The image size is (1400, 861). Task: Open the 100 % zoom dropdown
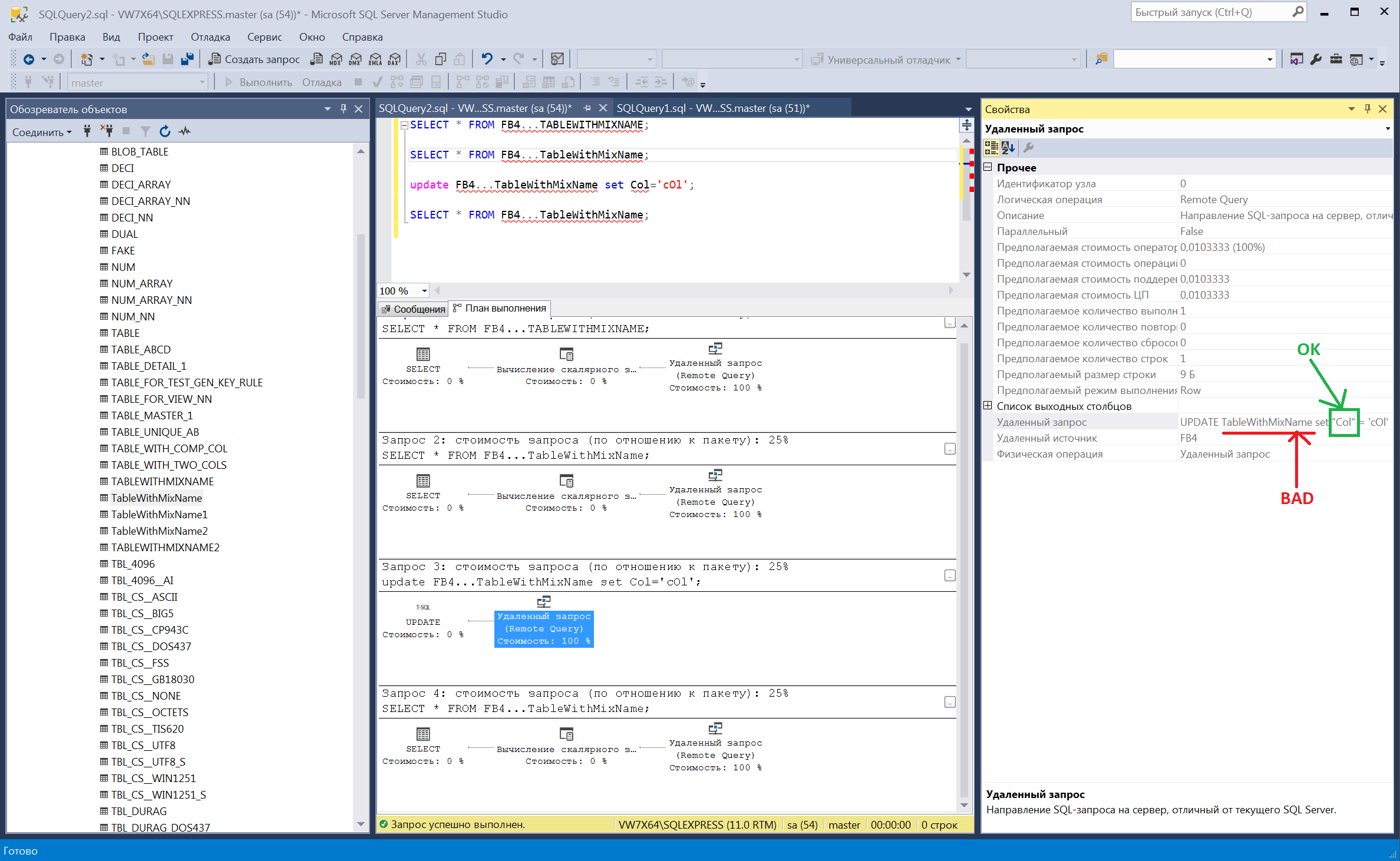point(424,291)
